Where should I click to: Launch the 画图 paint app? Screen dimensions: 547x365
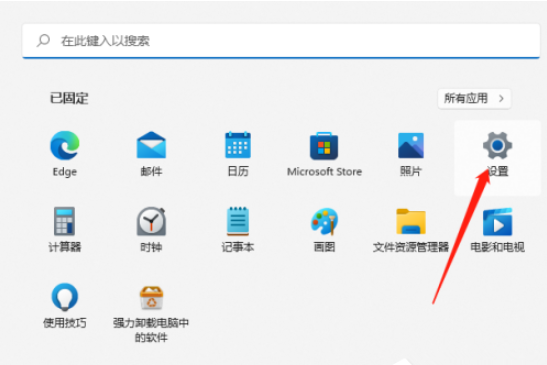pyautogui.click(x=324, y=221)
